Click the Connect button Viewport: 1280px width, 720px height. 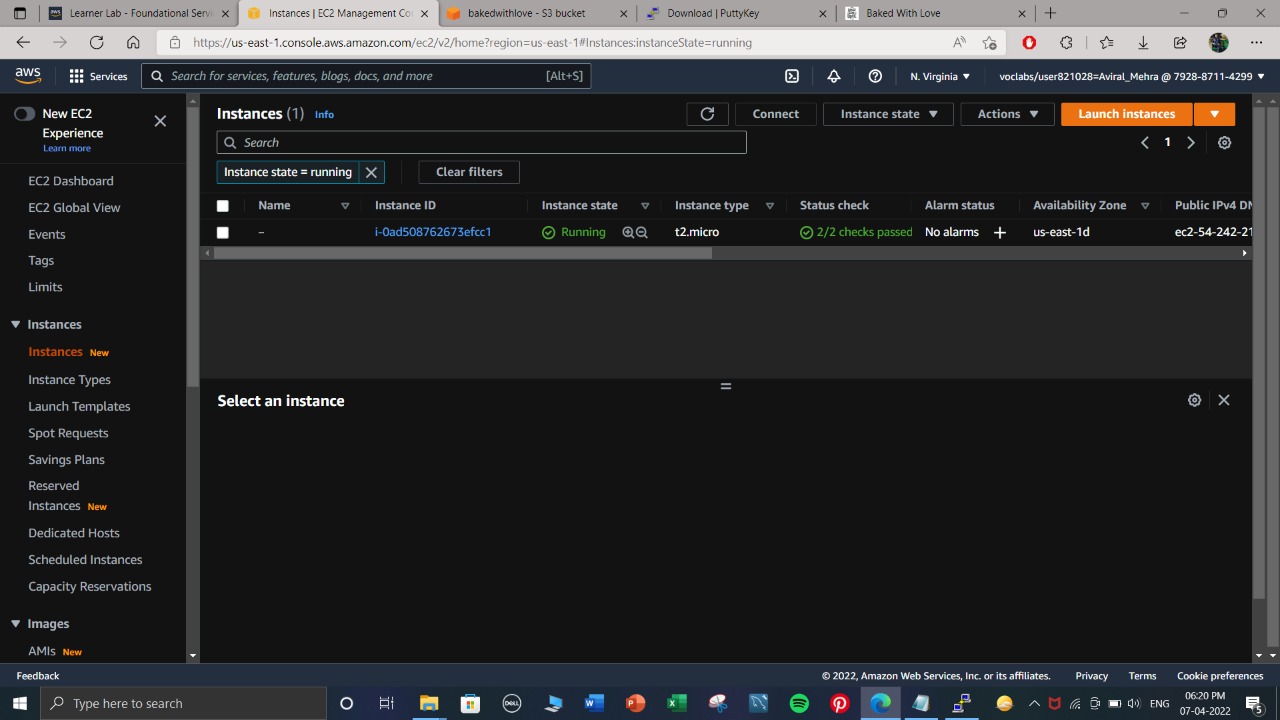pyautogui.click(x=776, y=114)
